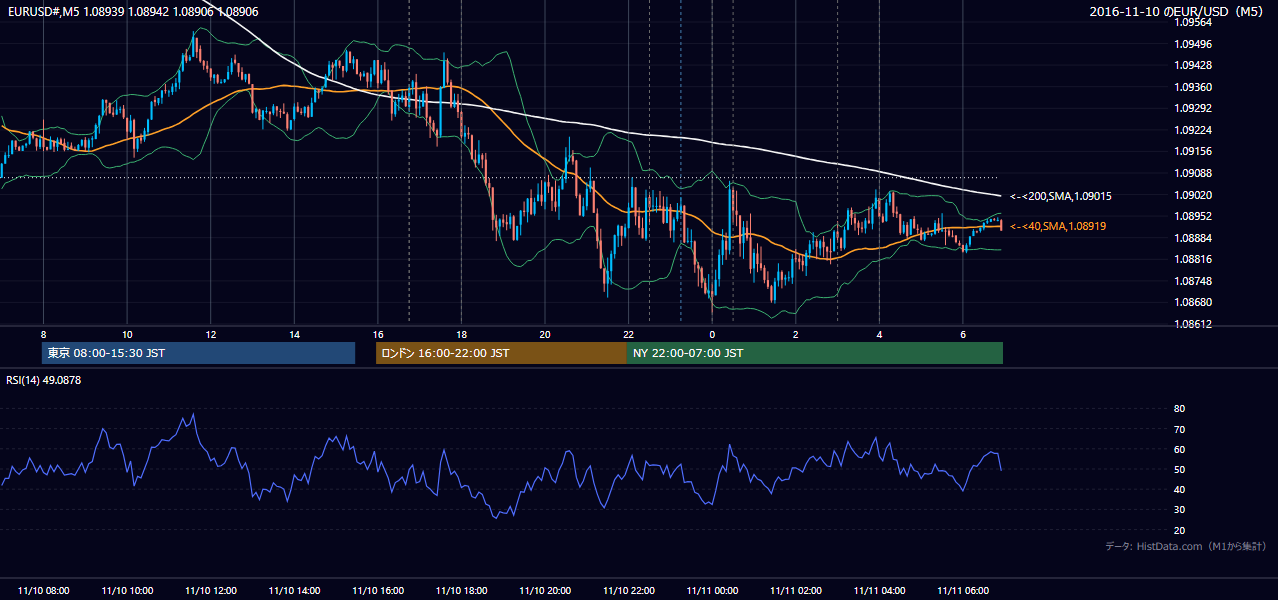This screenshot has width=1278, height=600.
Task: Click the 11/10 20:00 time axis label
Action: point(545,591)
